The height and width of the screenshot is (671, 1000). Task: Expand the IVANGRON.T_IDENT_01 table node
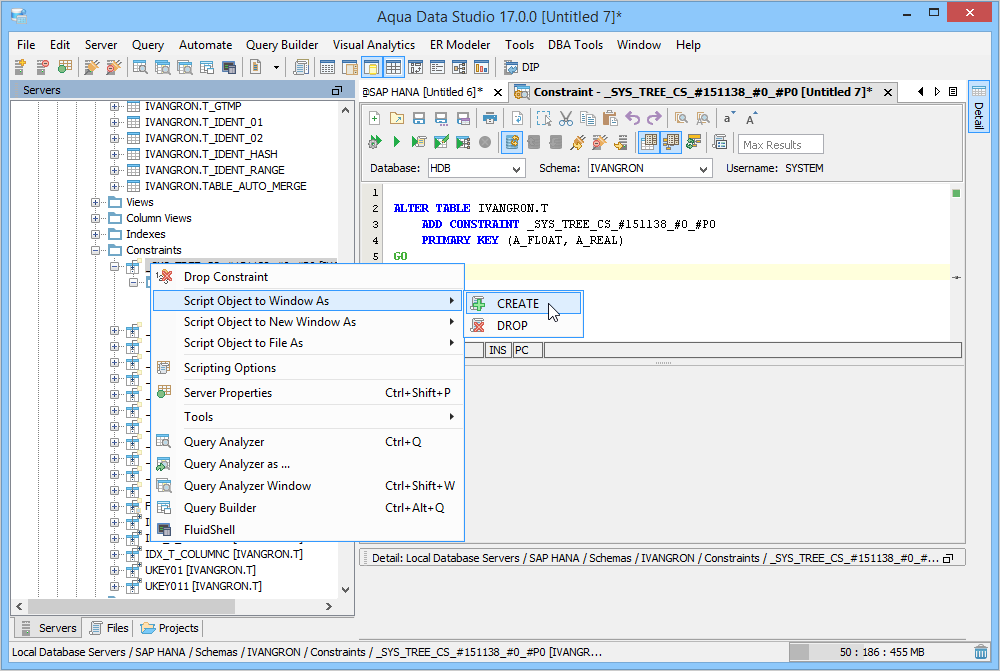(114, 122)
